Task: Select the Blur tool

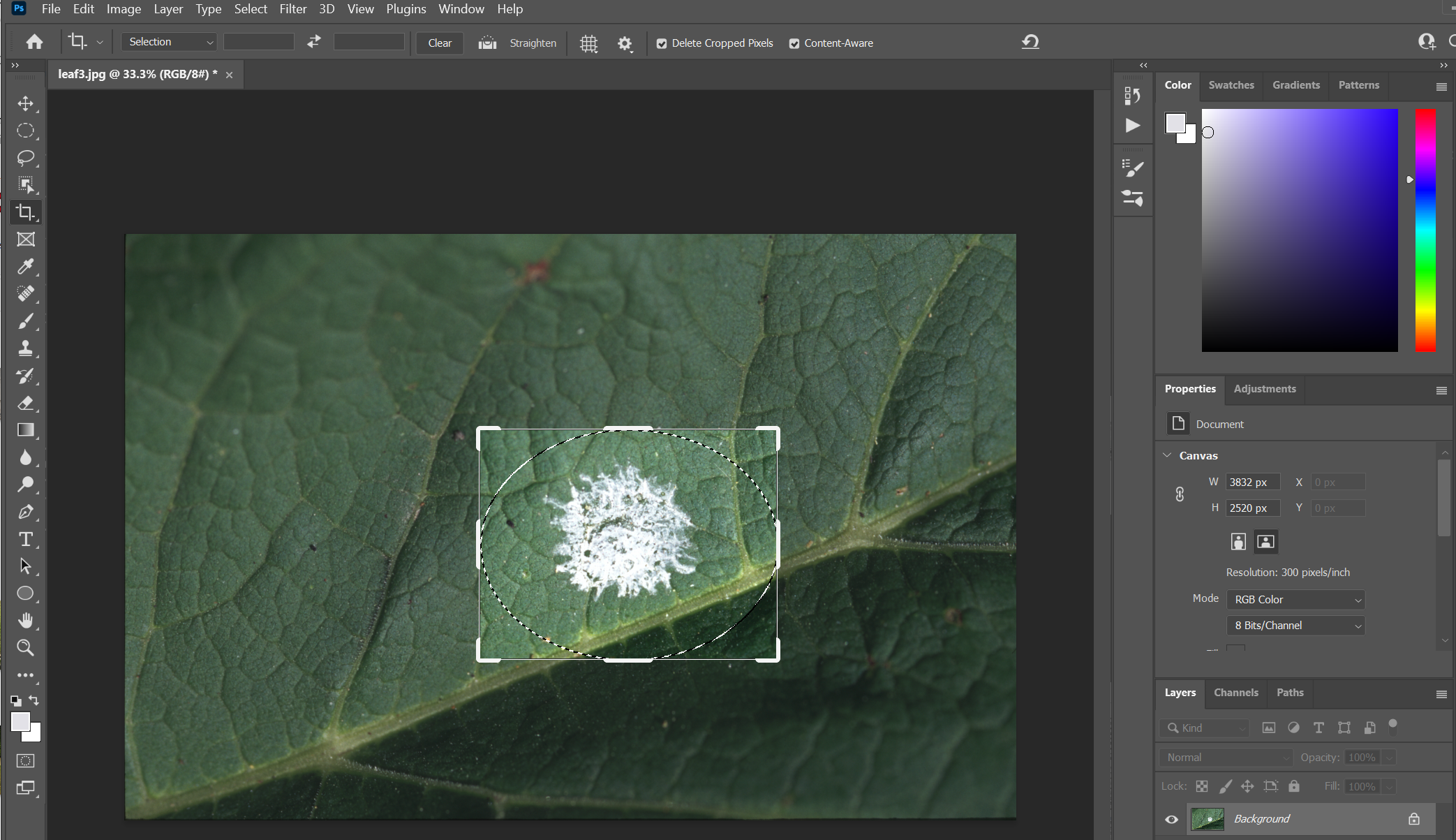Action: click(26, 457)
